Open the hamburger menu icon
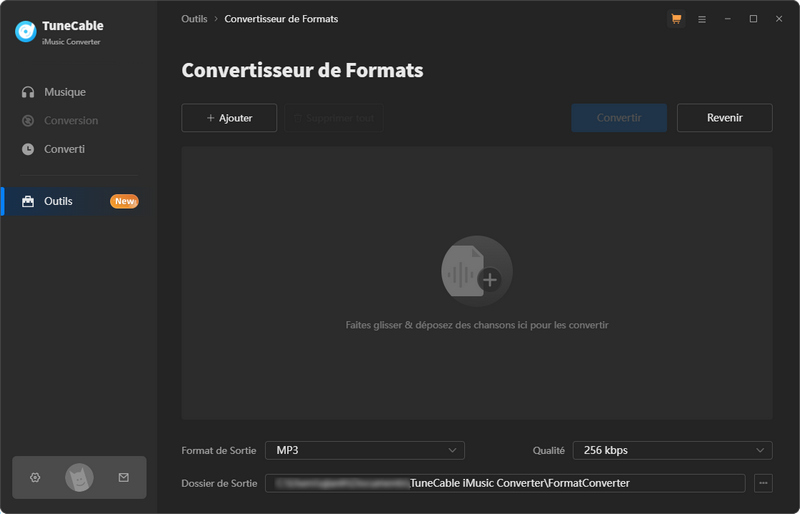 point(702,19)
